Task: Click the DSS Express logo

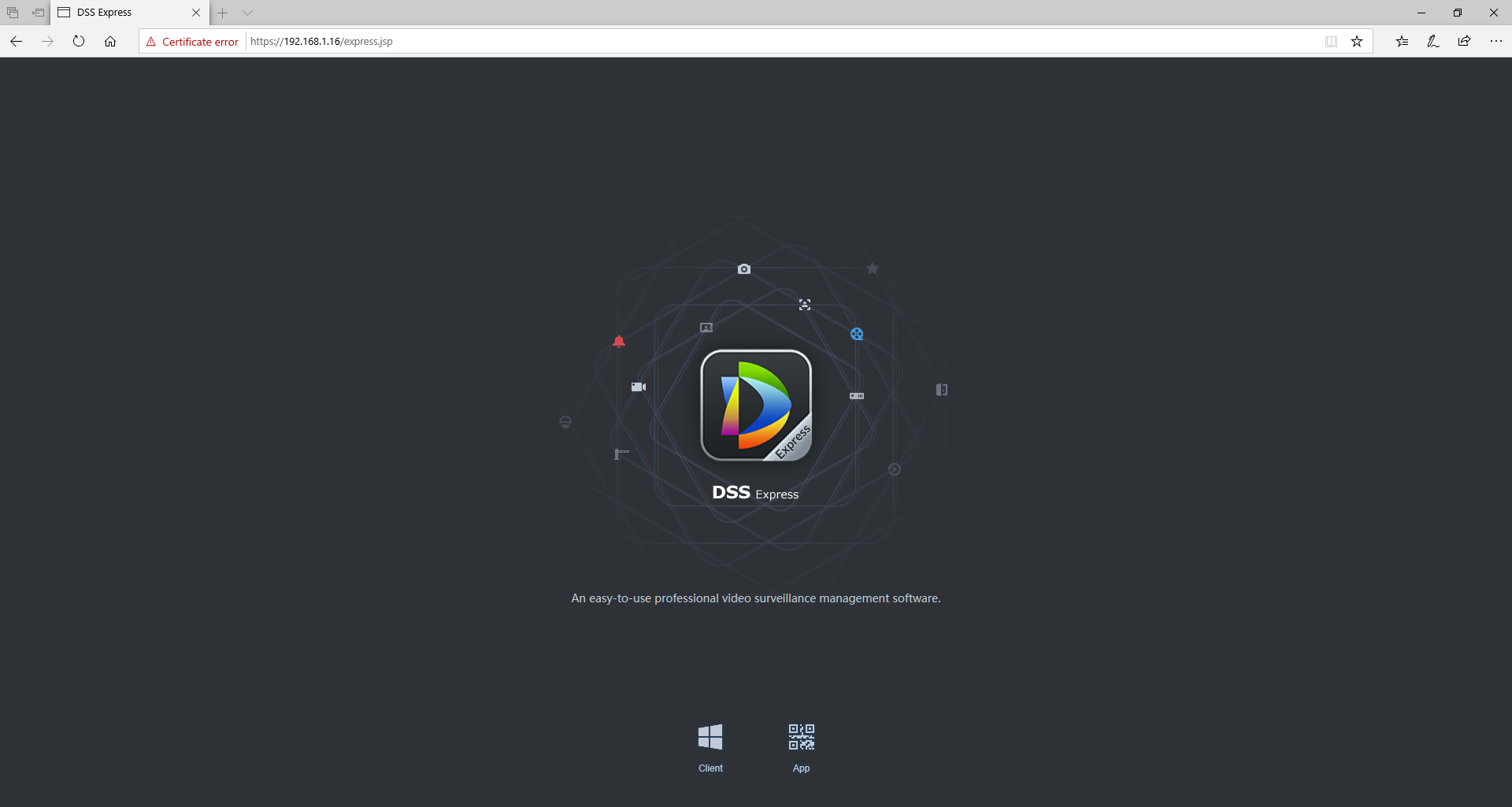Action: coord(756,405)
